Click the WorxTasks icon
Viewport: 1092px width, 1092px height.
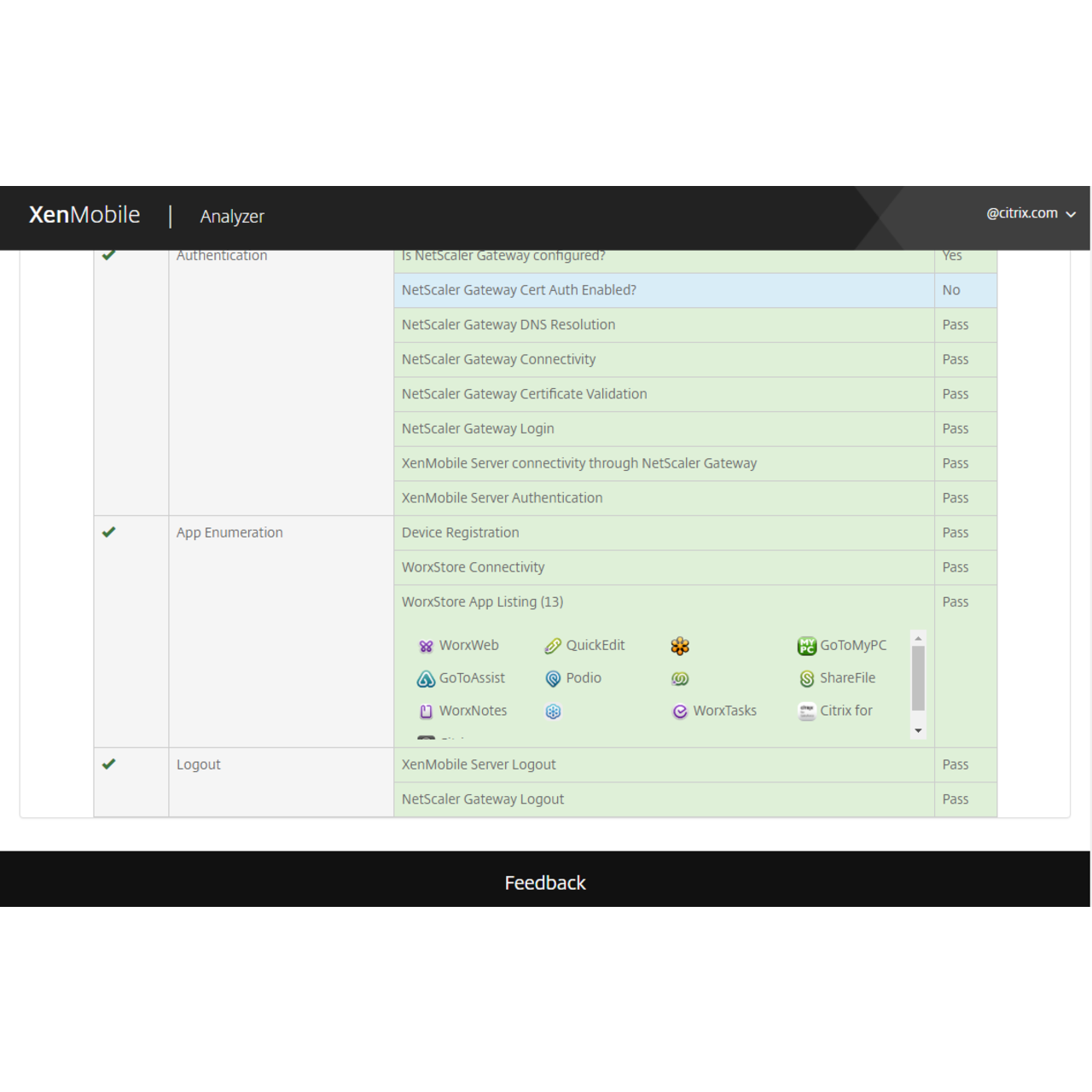[680, 711]
